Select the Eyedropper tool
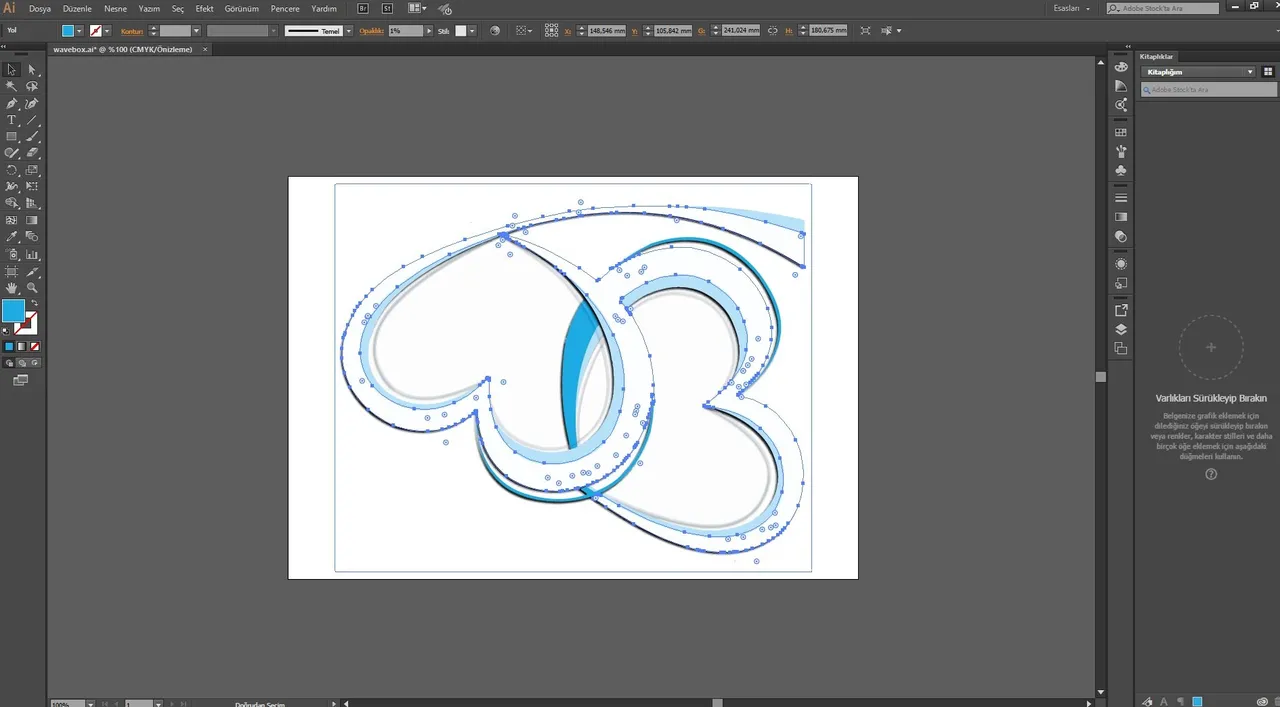The width and height of the screenshot is (1280, 707). [11, 237]
